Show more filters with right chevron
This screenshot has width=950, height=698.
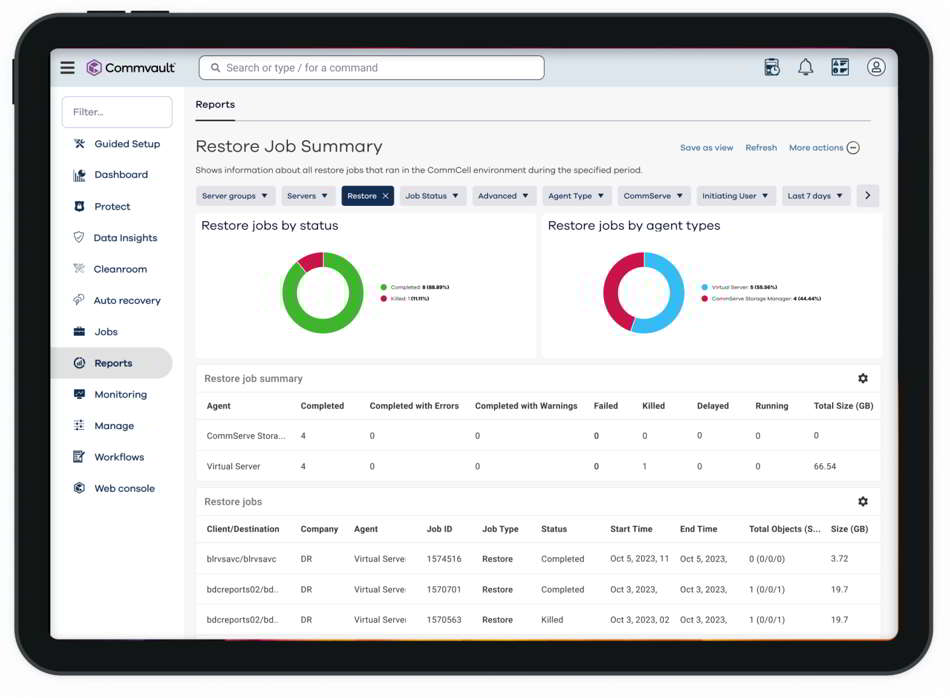point(868,196)
